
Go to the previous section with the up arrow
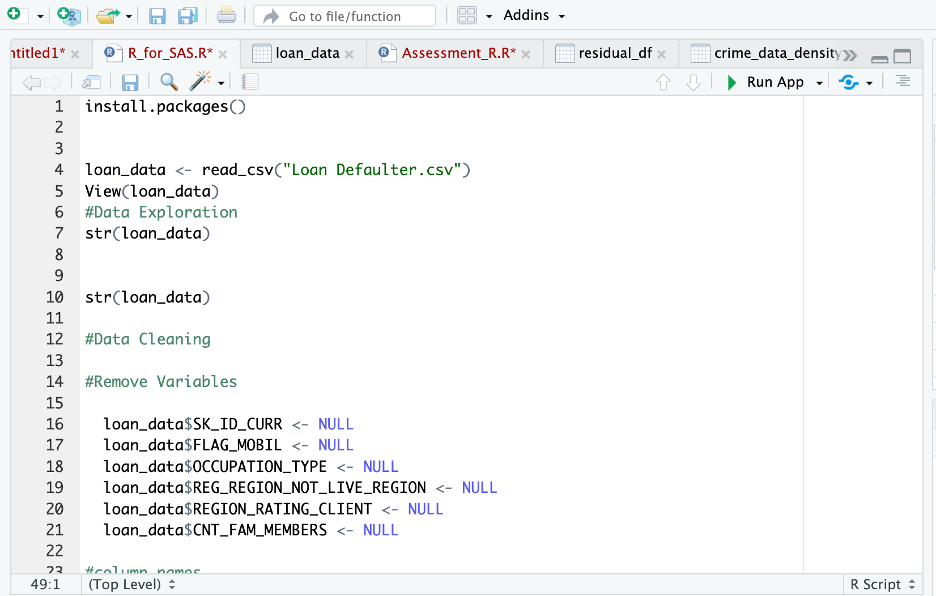[x=663, y=82]
